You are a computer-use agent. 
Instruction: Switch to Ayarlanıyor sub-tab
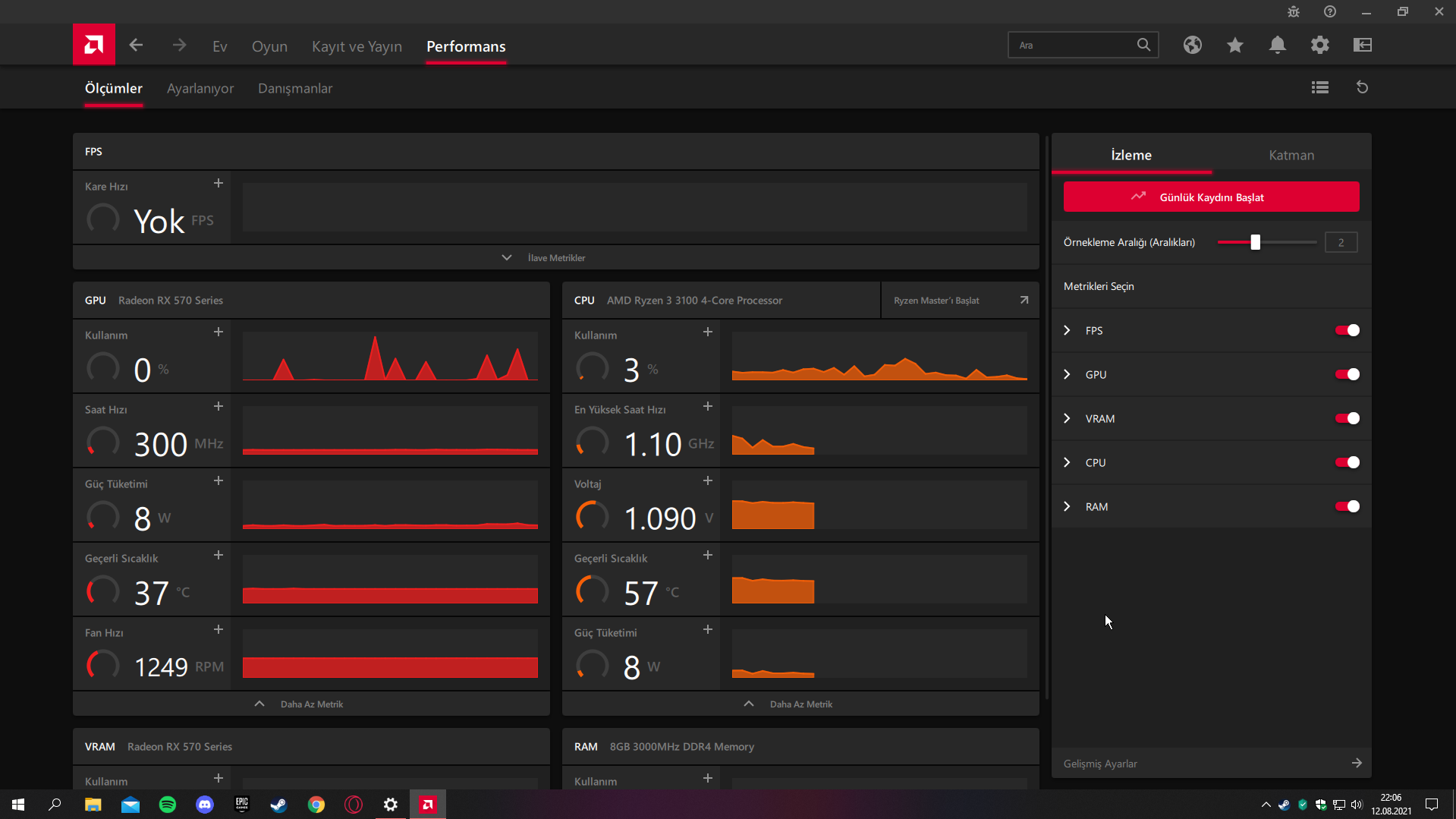(x=200, y=88)
